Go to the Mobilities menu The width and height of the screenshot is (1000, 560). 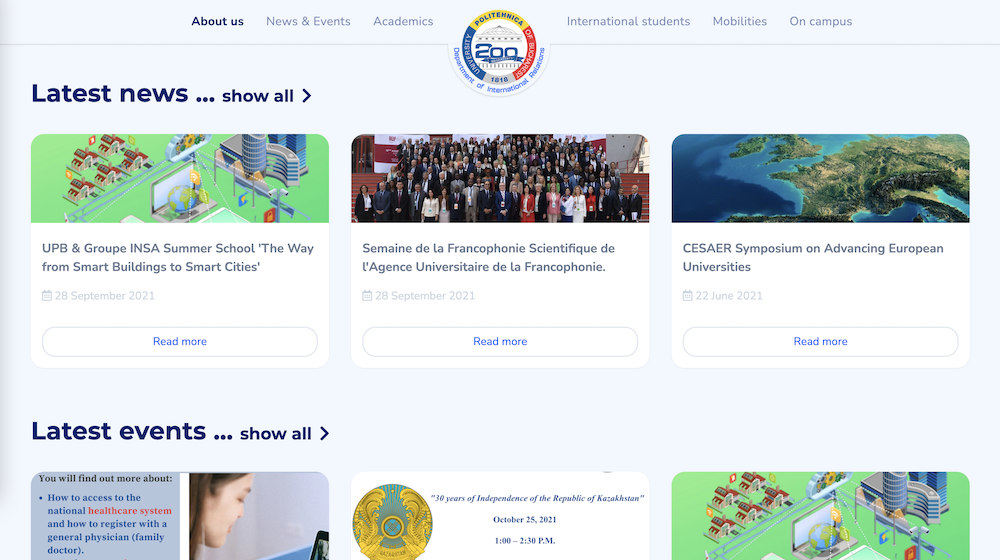(740, 21)
